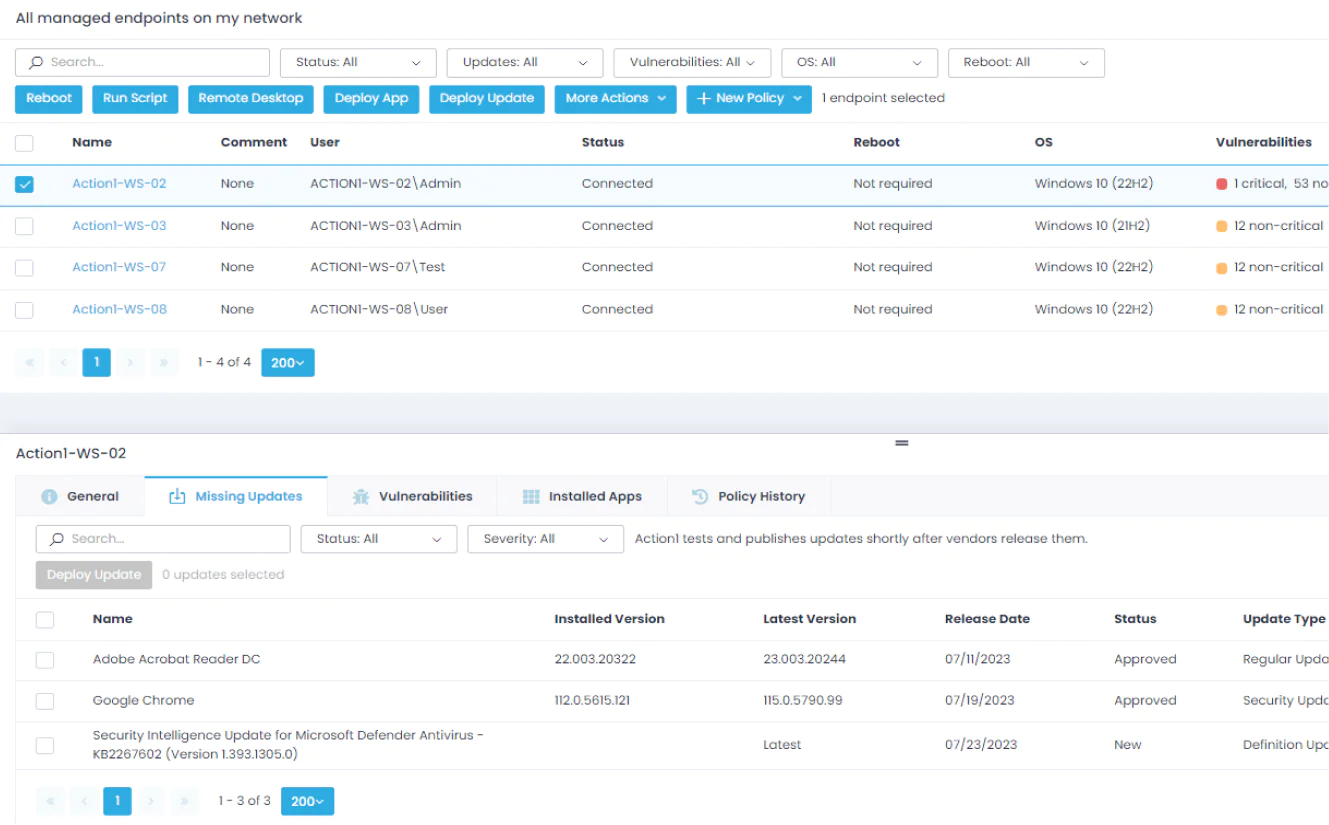Open the Action1-WS-08 endpoint link

(x=119, y=310)
